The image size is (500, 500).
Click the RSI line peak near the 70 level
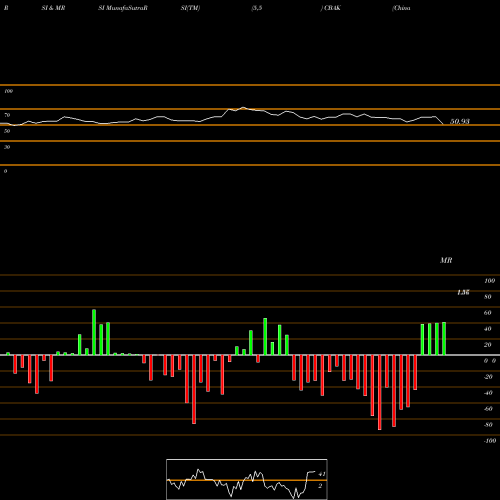coord(243,108)
